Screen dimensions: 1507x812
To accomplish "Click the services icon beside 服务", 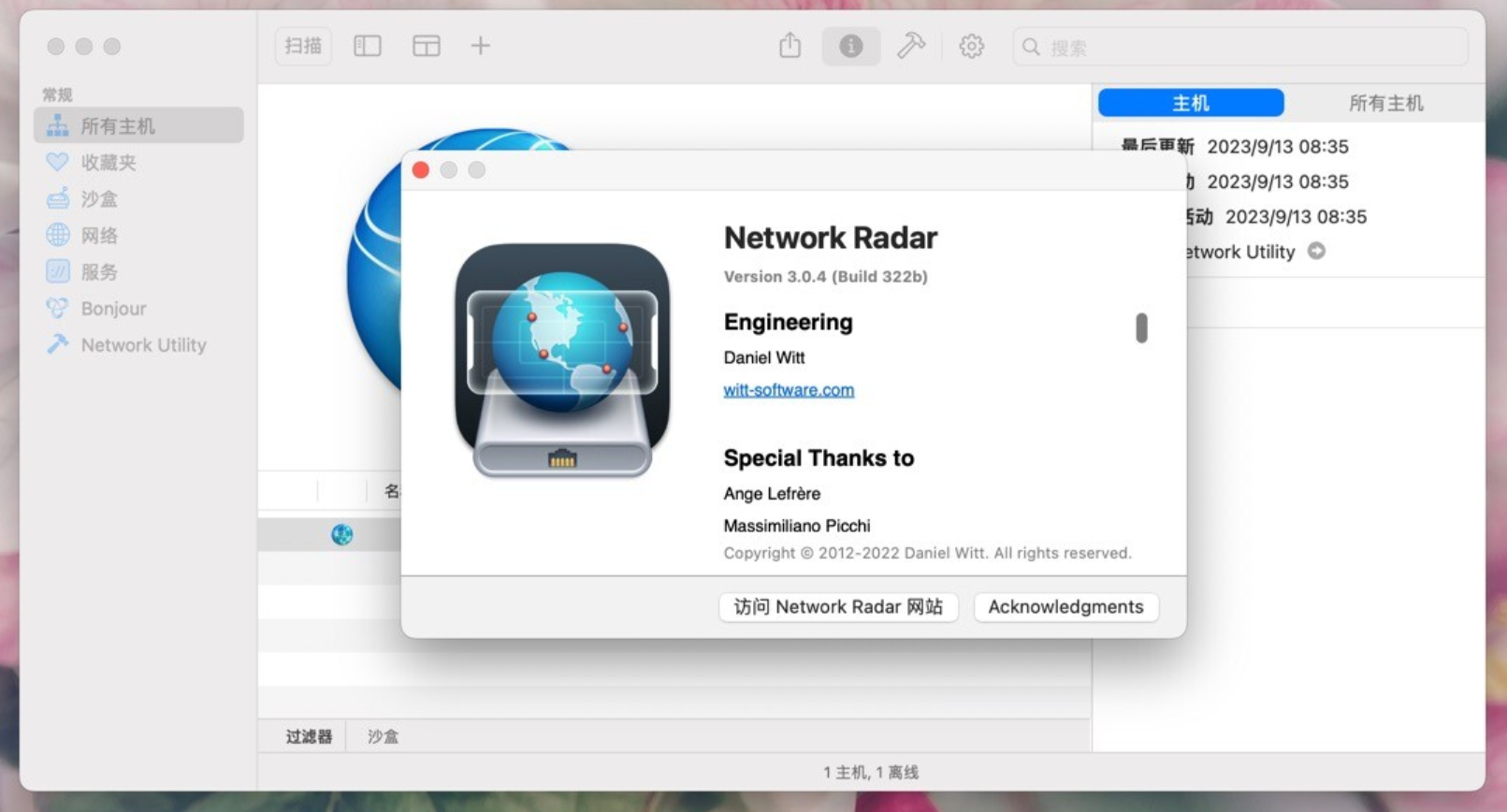I will (57, 271).
